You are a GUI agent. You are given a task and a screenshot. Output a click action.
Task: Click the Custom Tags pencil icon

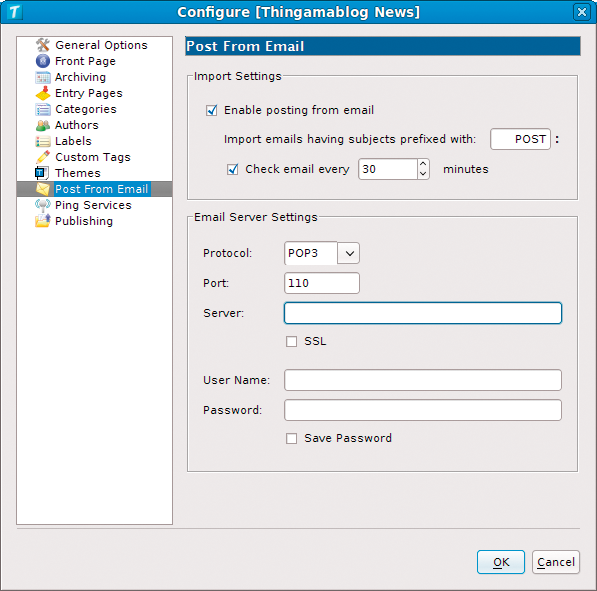pyautogui.click(x=43, y=157)
